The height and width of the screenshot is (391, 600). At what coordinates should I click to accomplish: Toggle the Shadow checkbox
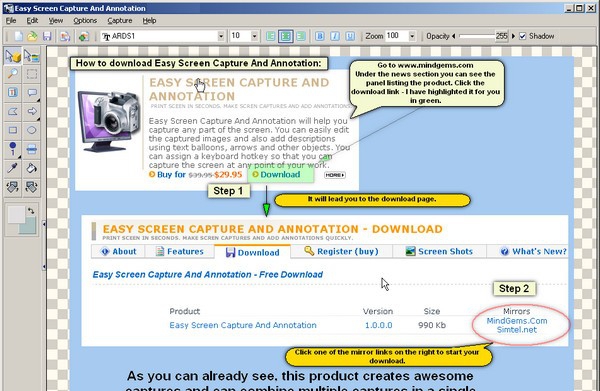pos(523,36)
